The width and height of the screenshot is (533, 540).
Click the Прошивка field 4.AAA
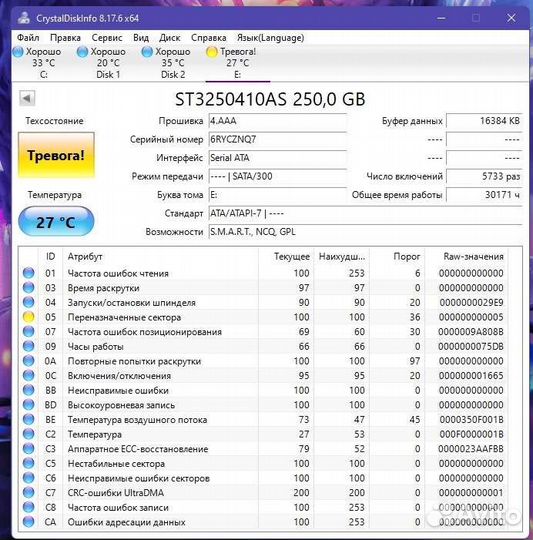click(278, 121)
